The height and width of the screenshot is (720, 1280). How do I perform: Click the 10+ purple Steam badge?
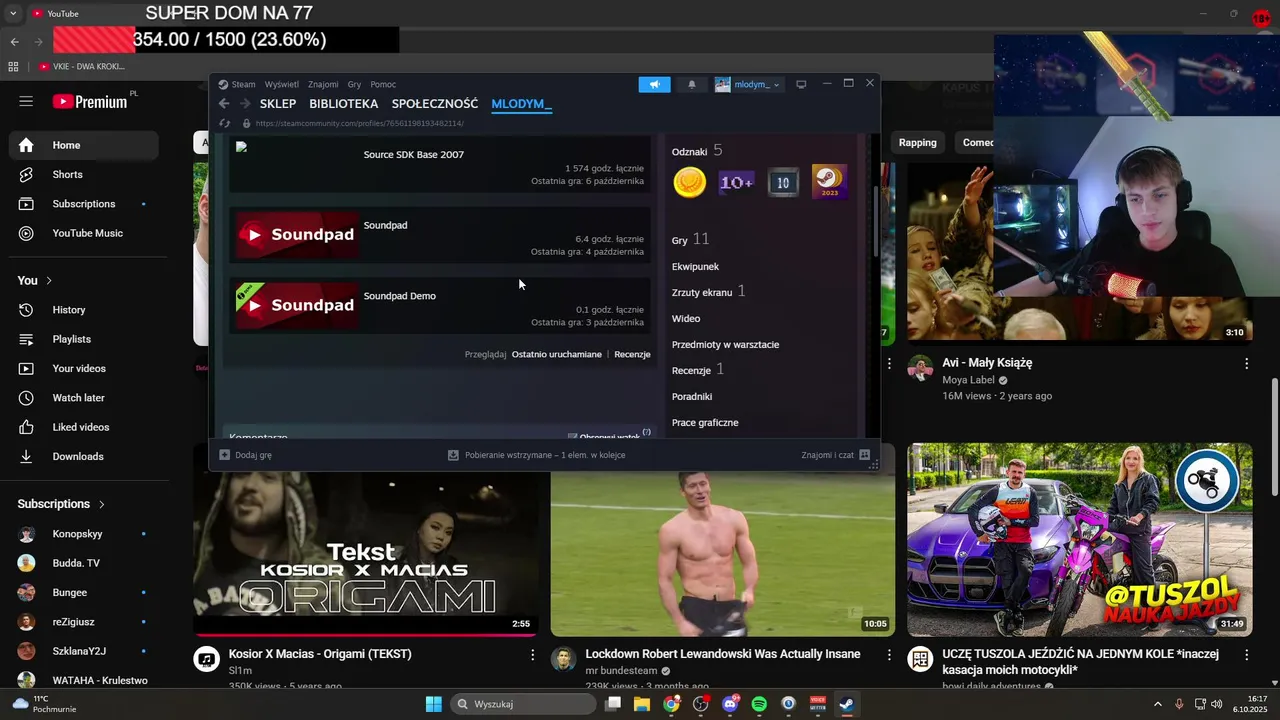[737, 182]
